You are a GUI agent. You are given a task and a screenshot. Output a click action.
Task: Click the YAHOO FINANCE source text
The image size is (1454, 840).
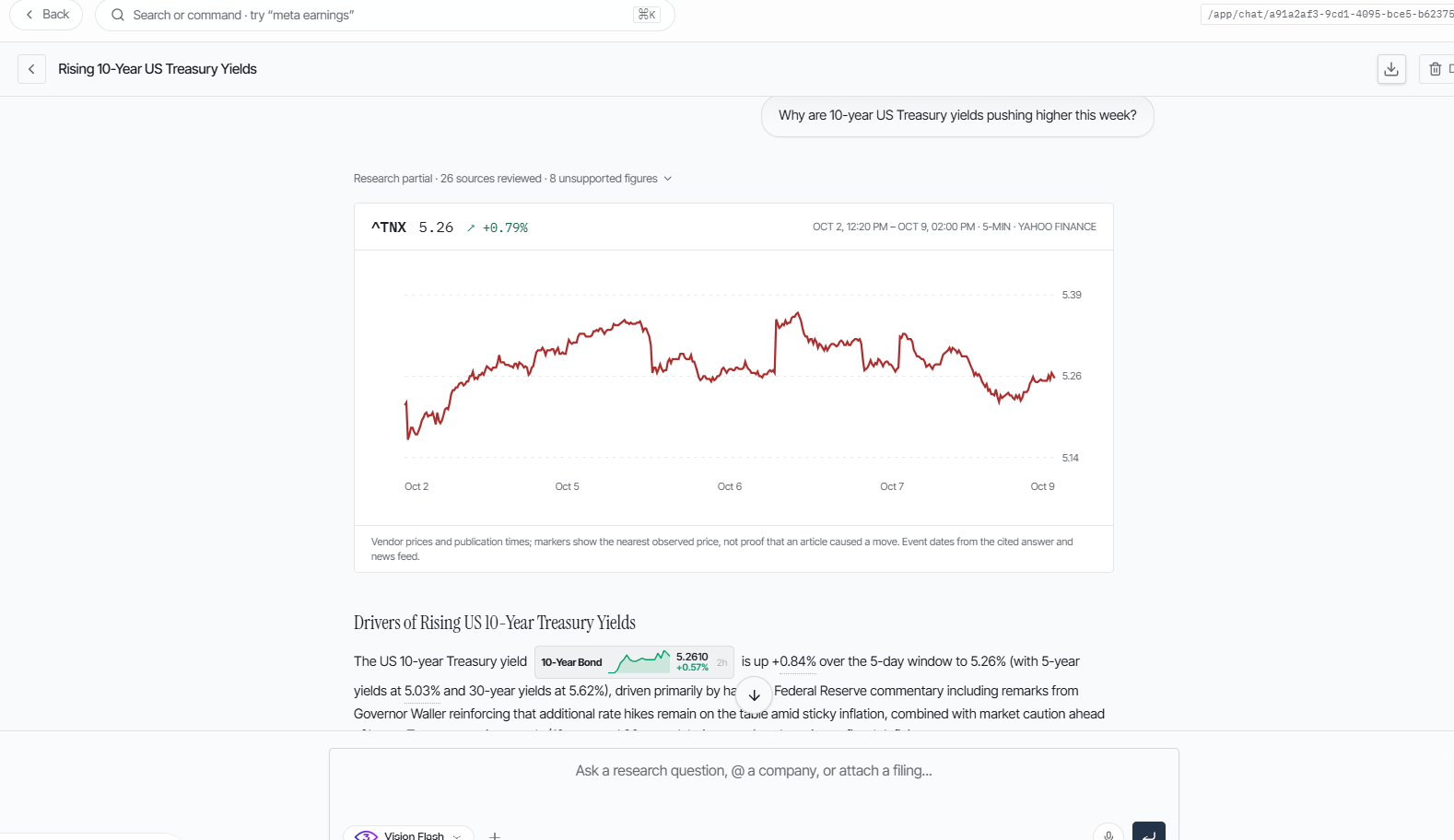1057,227
